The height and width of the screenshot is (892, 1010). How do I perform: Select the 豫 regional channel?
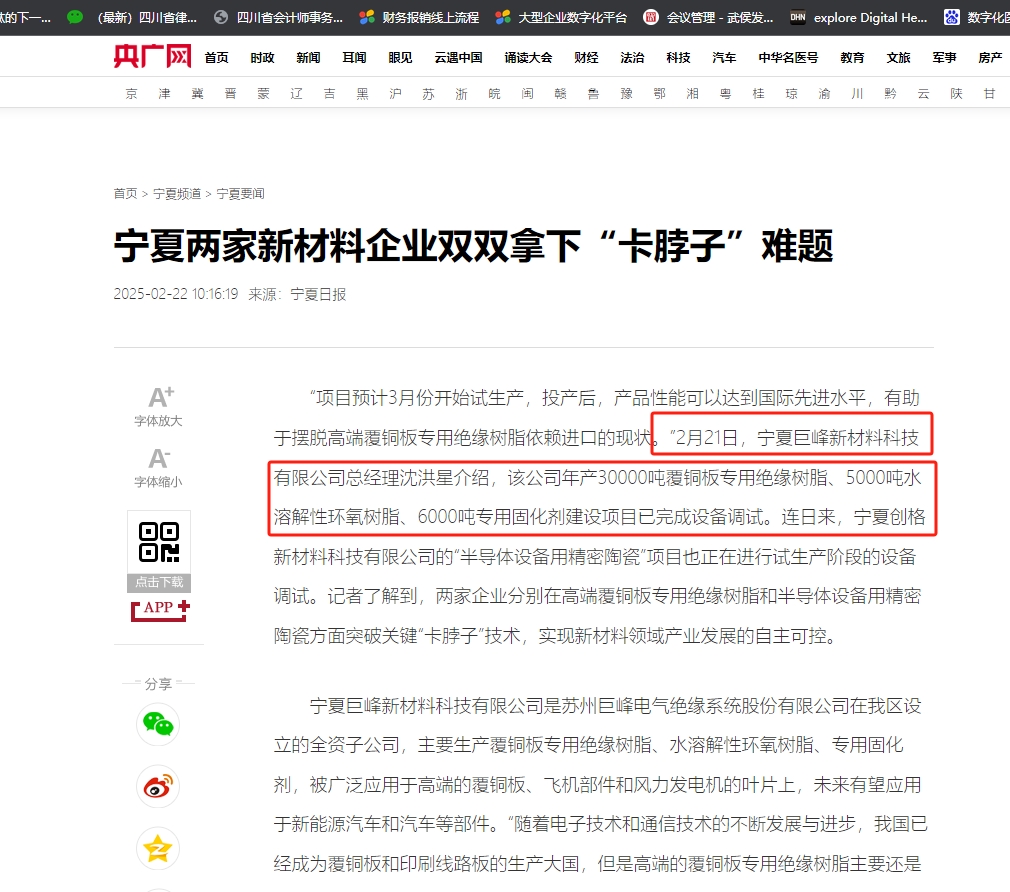[627, 93]
